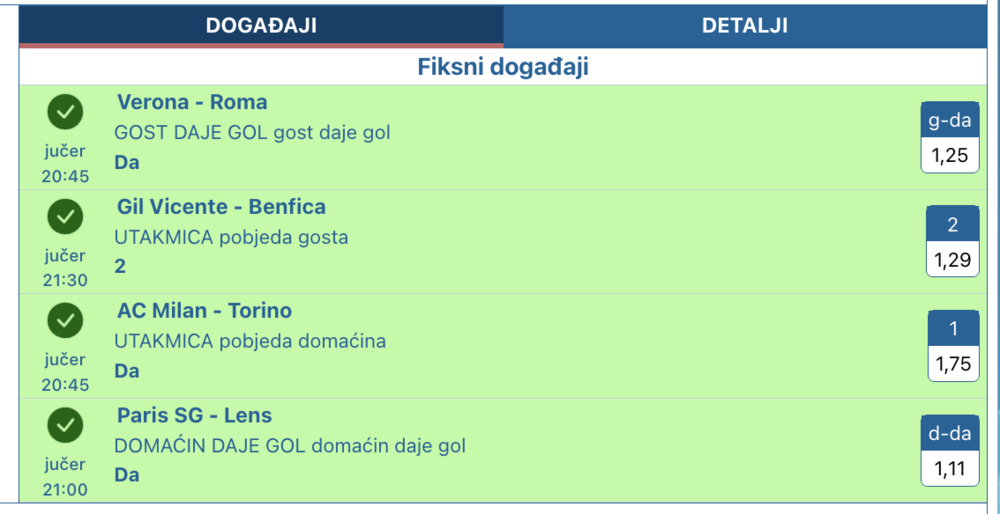The image size is (1000, 514).
Task: Switch to the DOGAĐAJI tab
Action: pos(261,26)
